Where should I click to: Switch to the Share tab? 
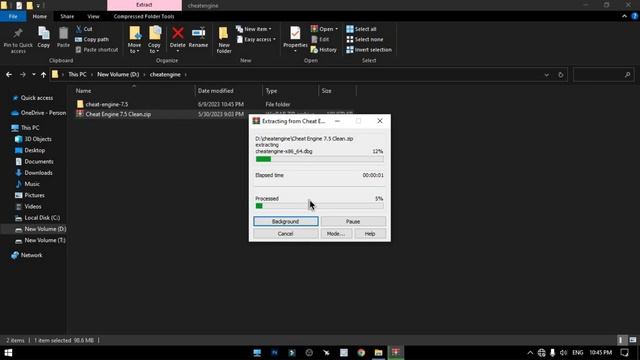point(67,16)
